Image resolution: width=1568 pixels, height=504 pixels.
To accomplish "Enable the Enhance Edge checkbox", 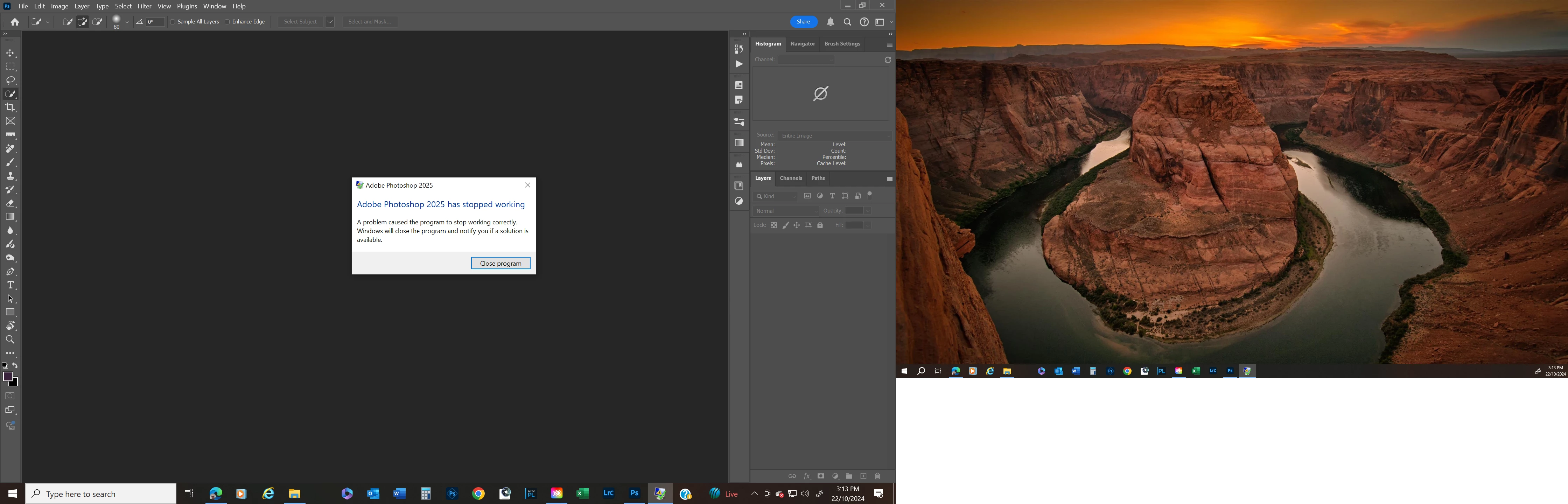I will point(227,22).
